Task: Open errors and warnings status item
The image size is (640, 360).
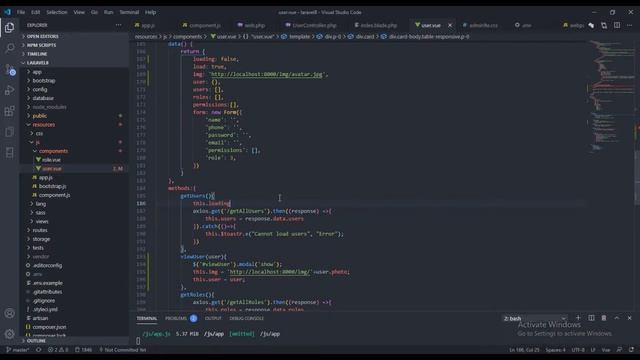Action: pyautogui.click(x=58, y=350)
